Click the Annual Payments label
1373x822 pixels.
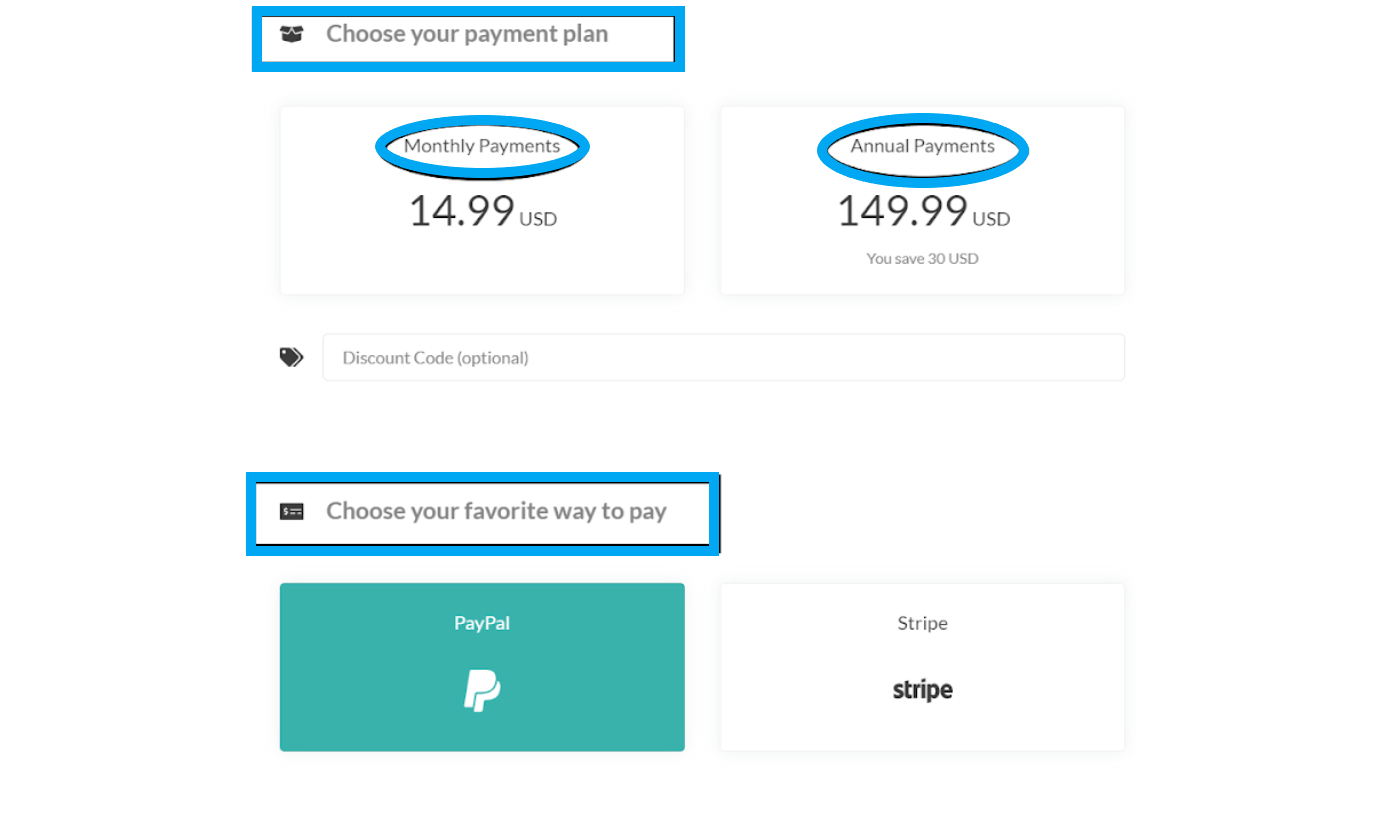[922, 146]
